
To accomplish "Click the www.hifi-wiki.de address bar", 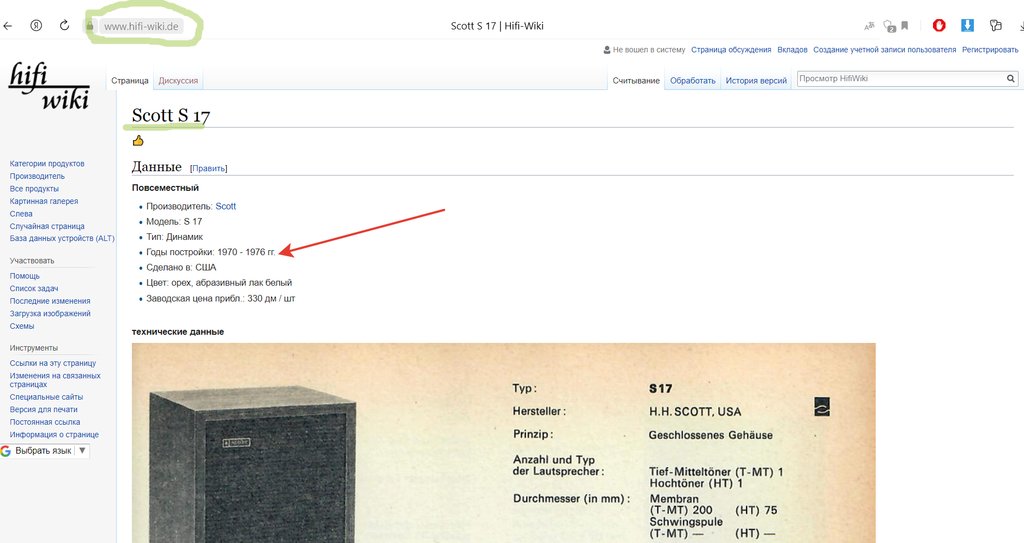I will [x=142, y=26].
